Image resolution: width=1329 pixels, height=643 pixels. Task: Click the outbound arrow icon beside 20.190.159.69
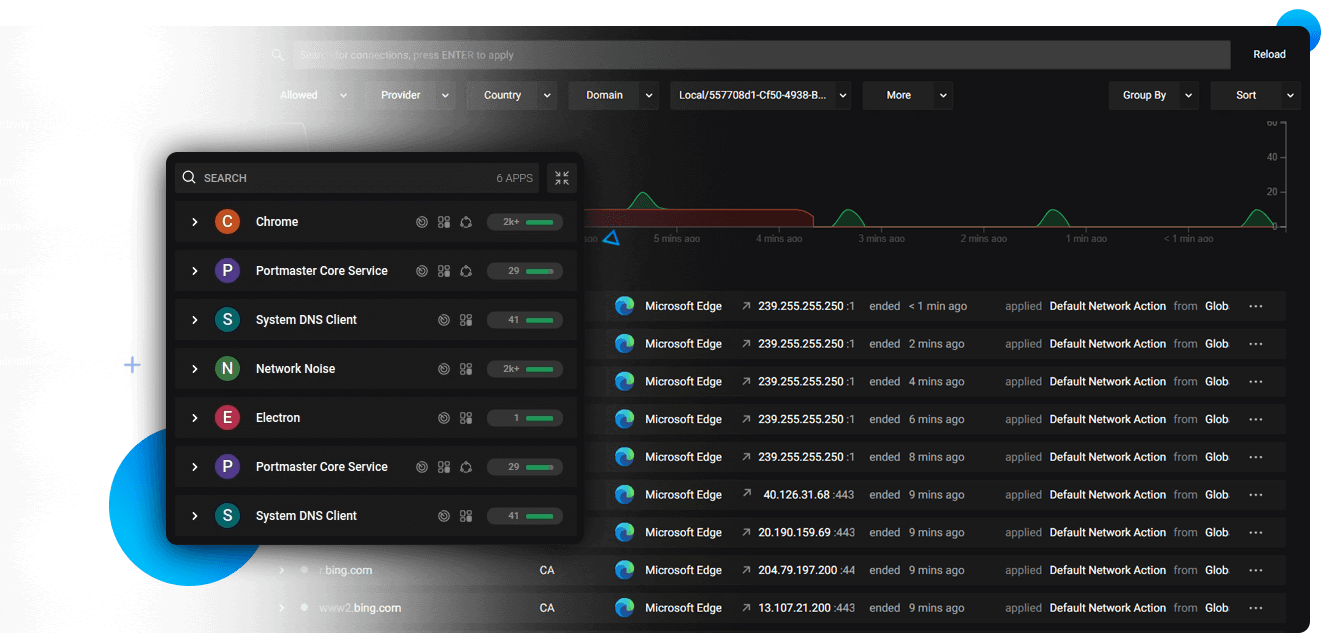(746, 532)
